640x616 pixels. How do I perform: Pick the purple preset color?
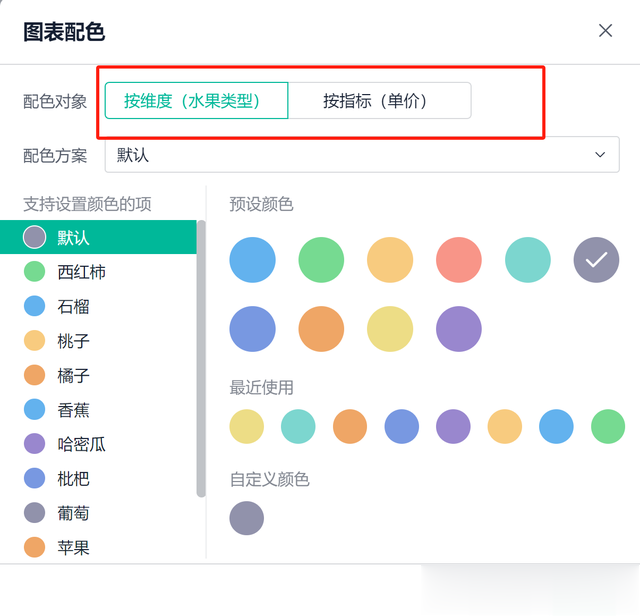tap(459, 329)
